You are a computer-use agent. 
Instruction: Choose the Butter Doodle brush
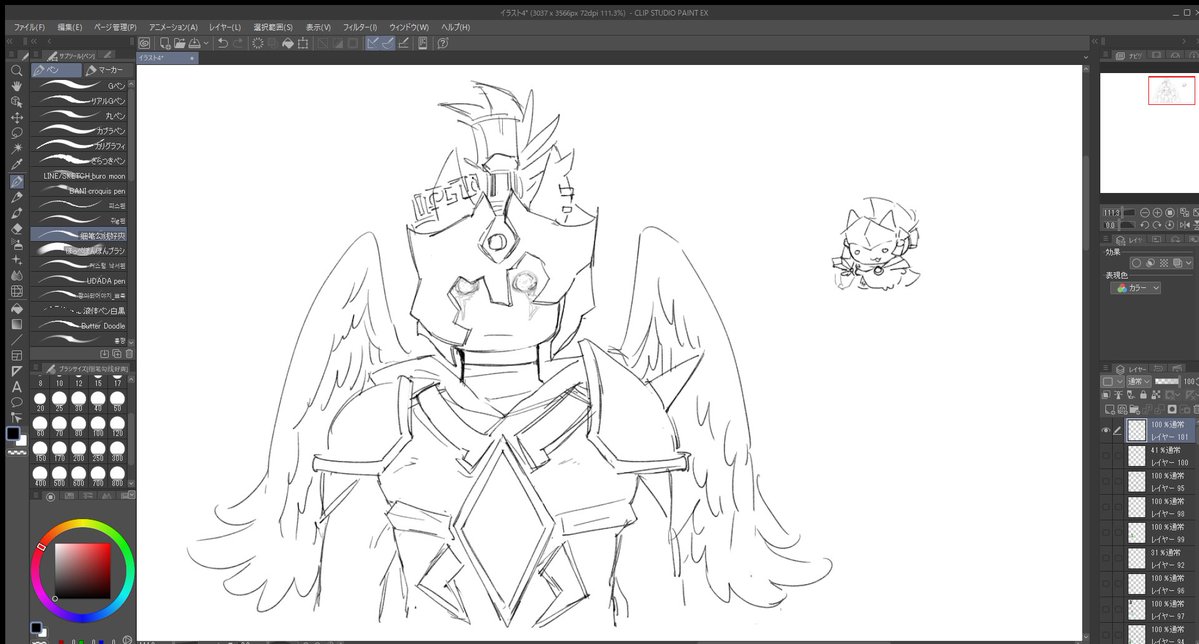(80, 326)
